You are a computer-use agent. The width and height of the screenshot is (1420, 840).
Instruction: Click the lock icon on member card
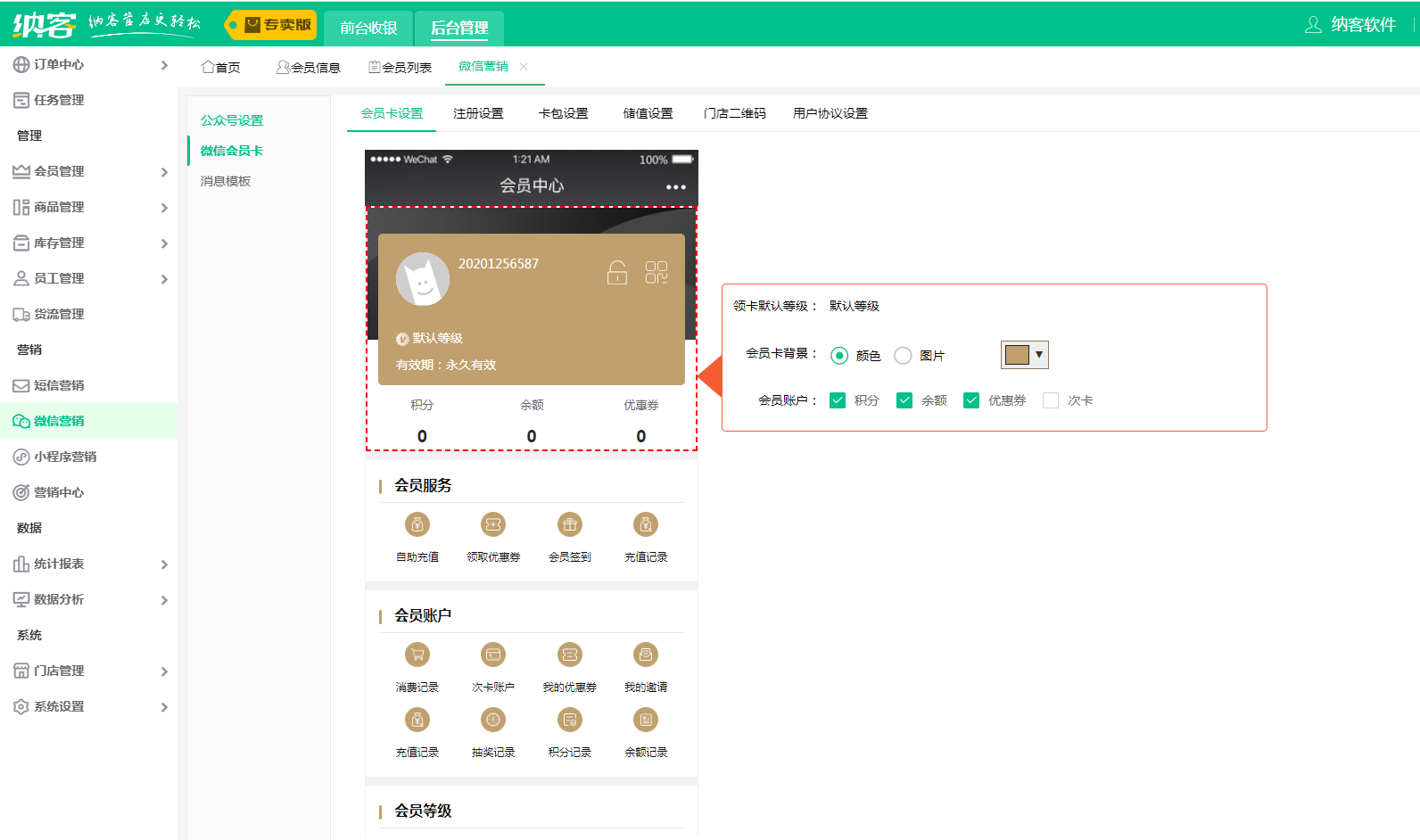[x=616, y=272]
